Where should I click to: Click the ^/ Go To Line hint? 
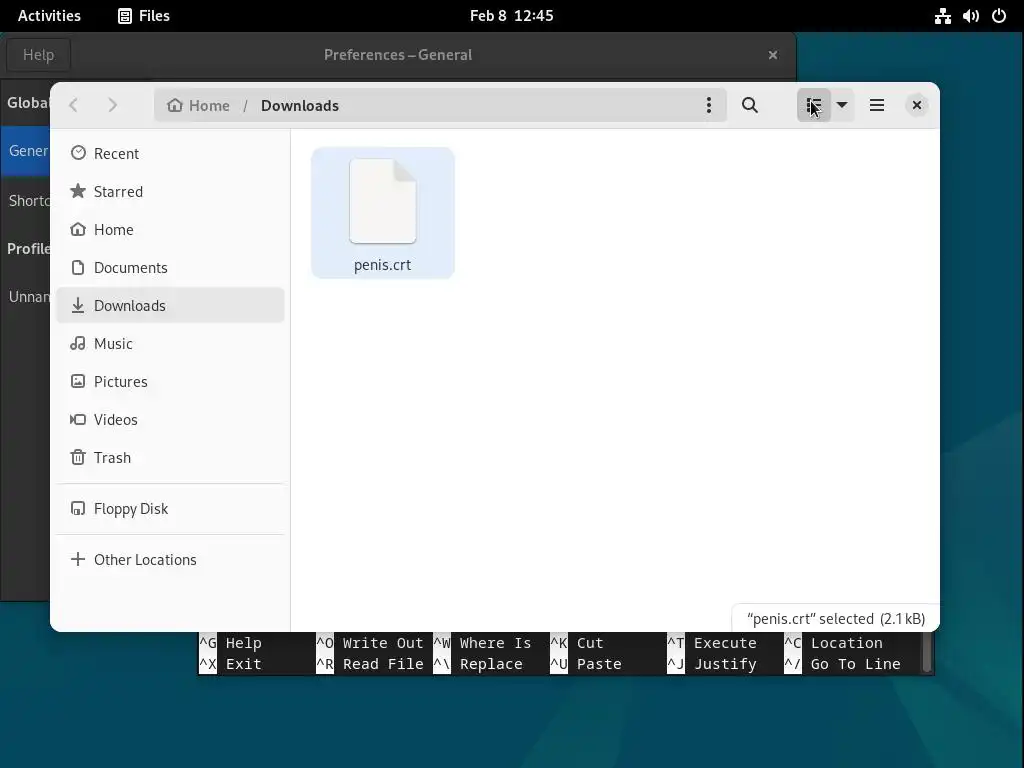842,664
